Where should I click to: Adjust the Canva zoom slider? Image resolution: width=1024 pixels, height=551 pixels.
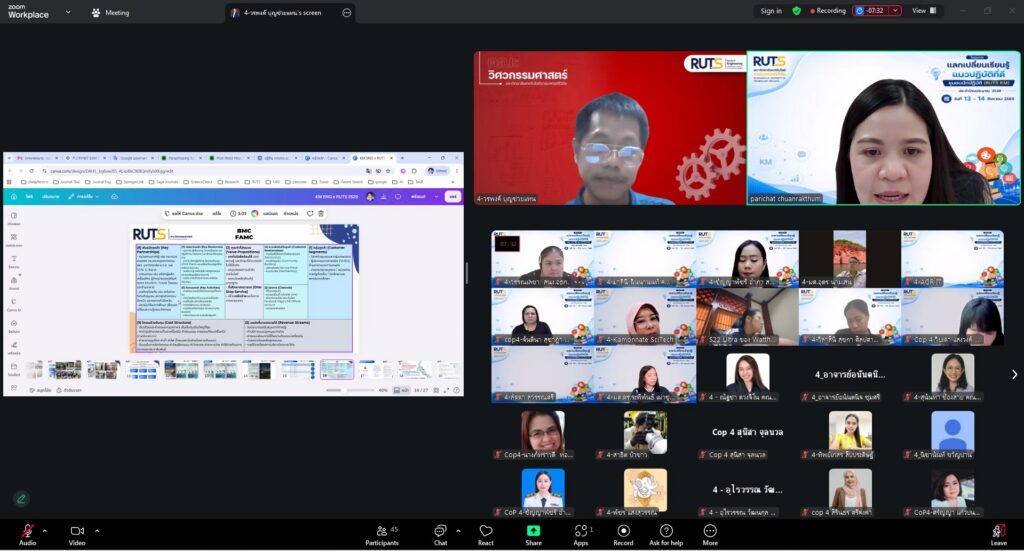[349, 390]
